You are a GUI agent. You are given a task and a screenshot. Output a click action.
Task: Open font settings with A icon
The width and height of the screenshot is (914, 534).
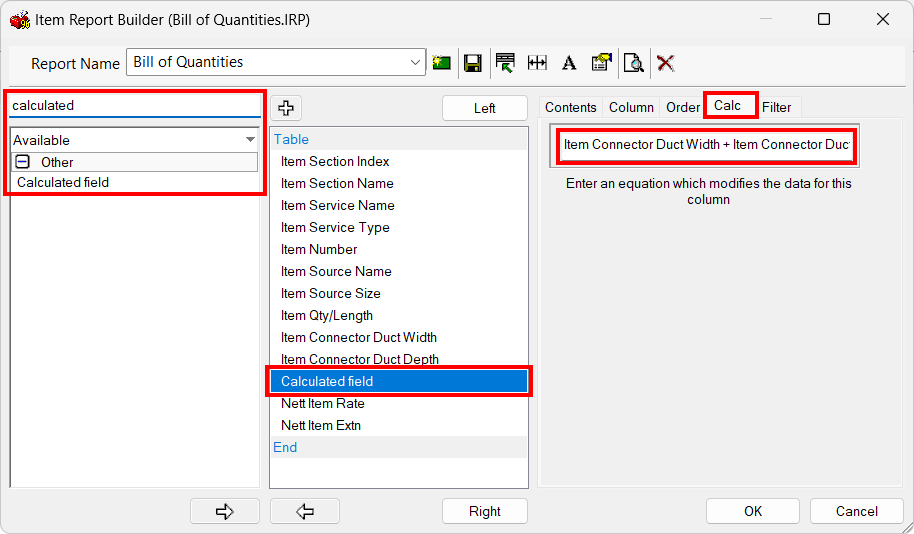click(569, 62)
